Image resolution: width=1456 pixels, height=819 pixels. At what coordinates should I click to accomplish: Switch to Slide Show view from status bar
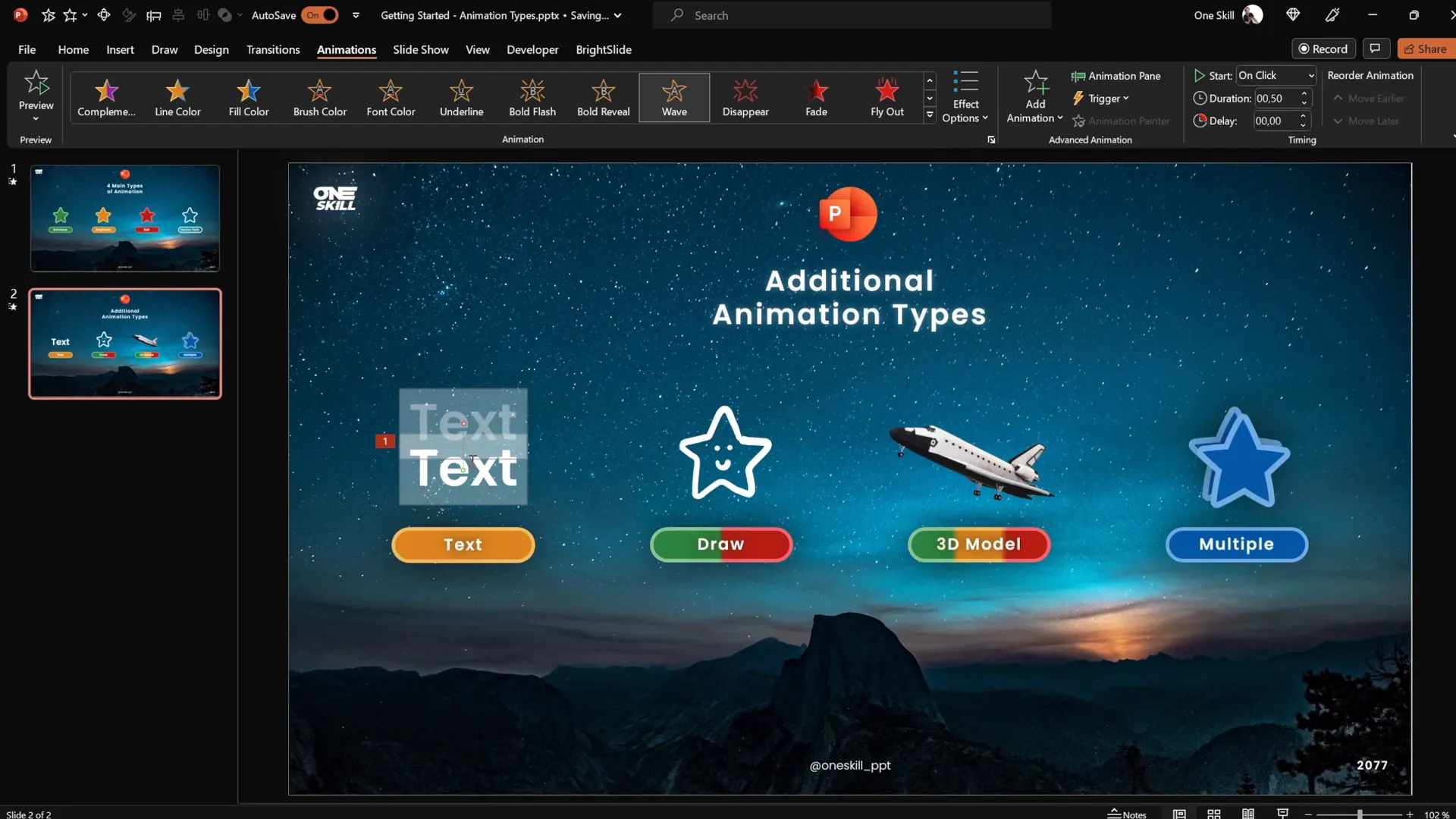[1282, 814]
